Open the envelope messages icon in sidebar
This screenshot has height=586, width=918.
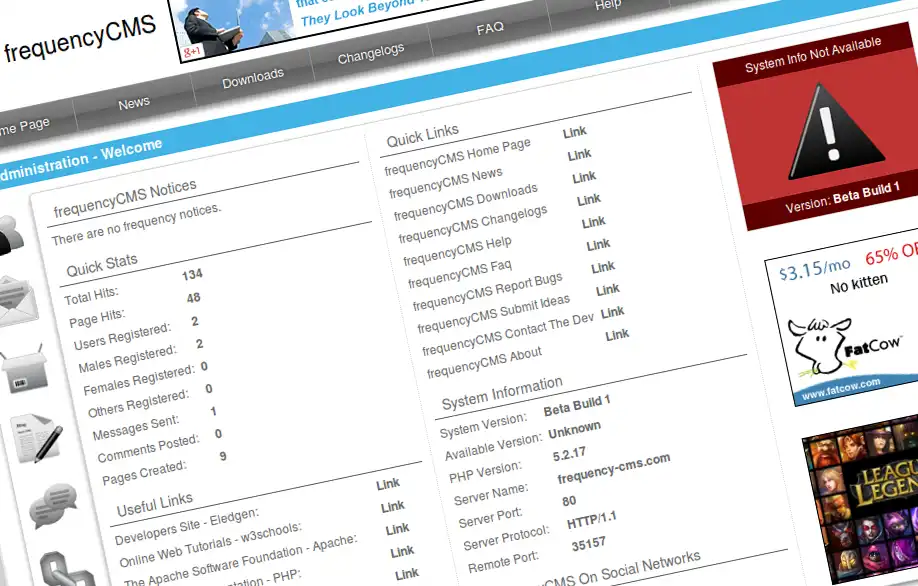point(17,302)
